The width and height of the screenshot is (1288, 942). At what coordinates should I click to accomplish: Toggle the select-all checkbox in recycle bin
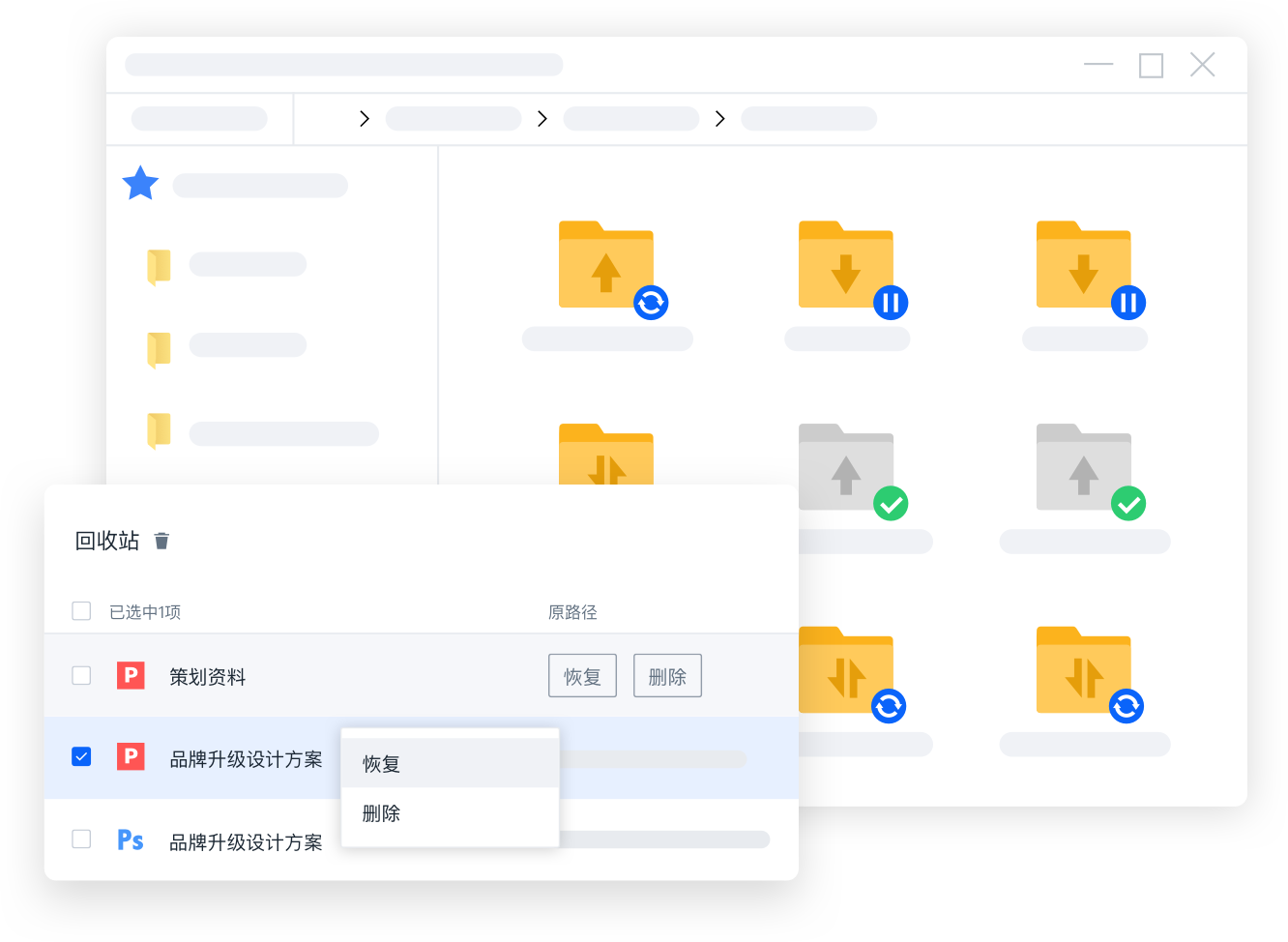coord(81,610)
